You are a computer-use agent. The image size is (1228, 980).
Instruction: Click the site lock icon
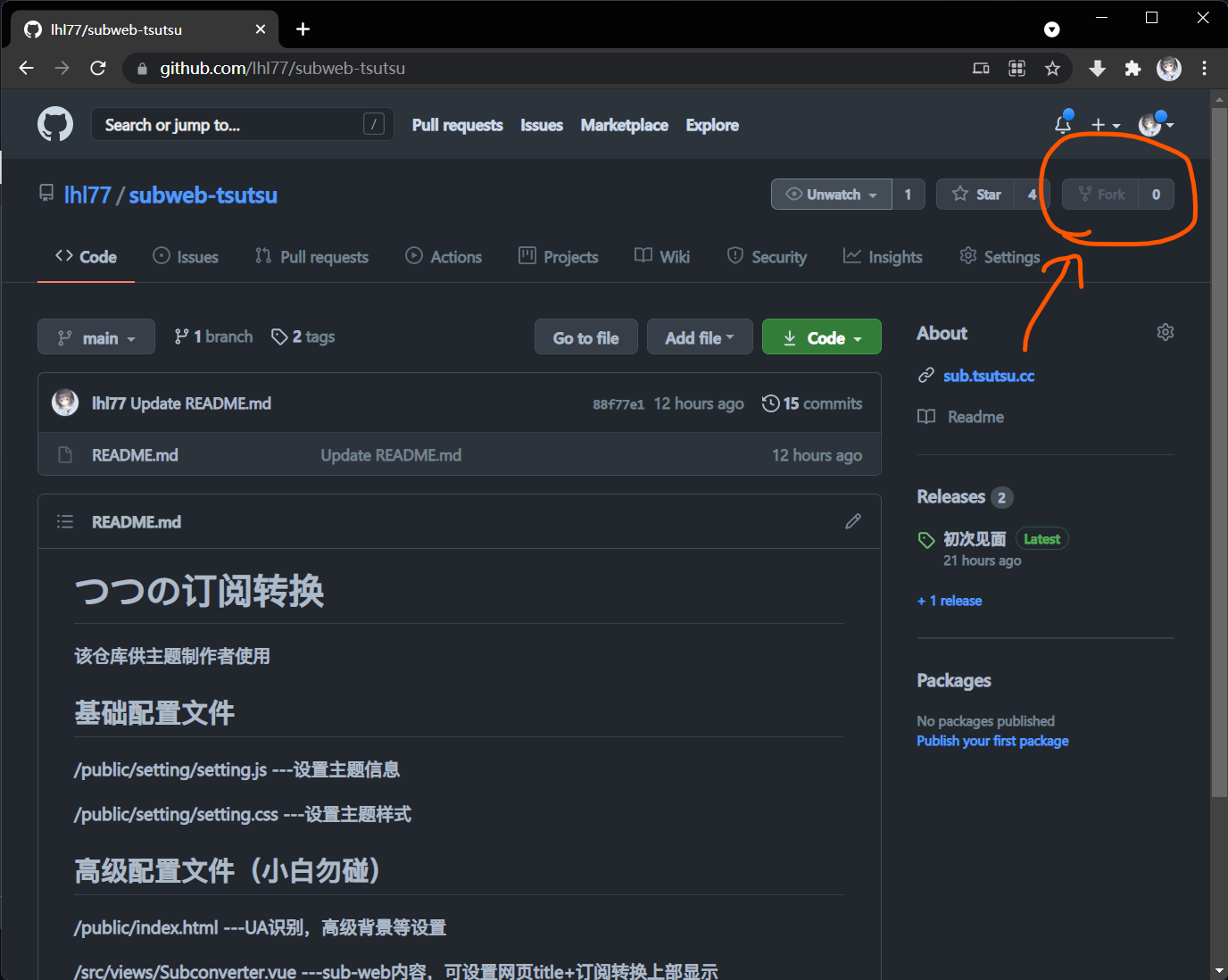click(x=142, y=68)
